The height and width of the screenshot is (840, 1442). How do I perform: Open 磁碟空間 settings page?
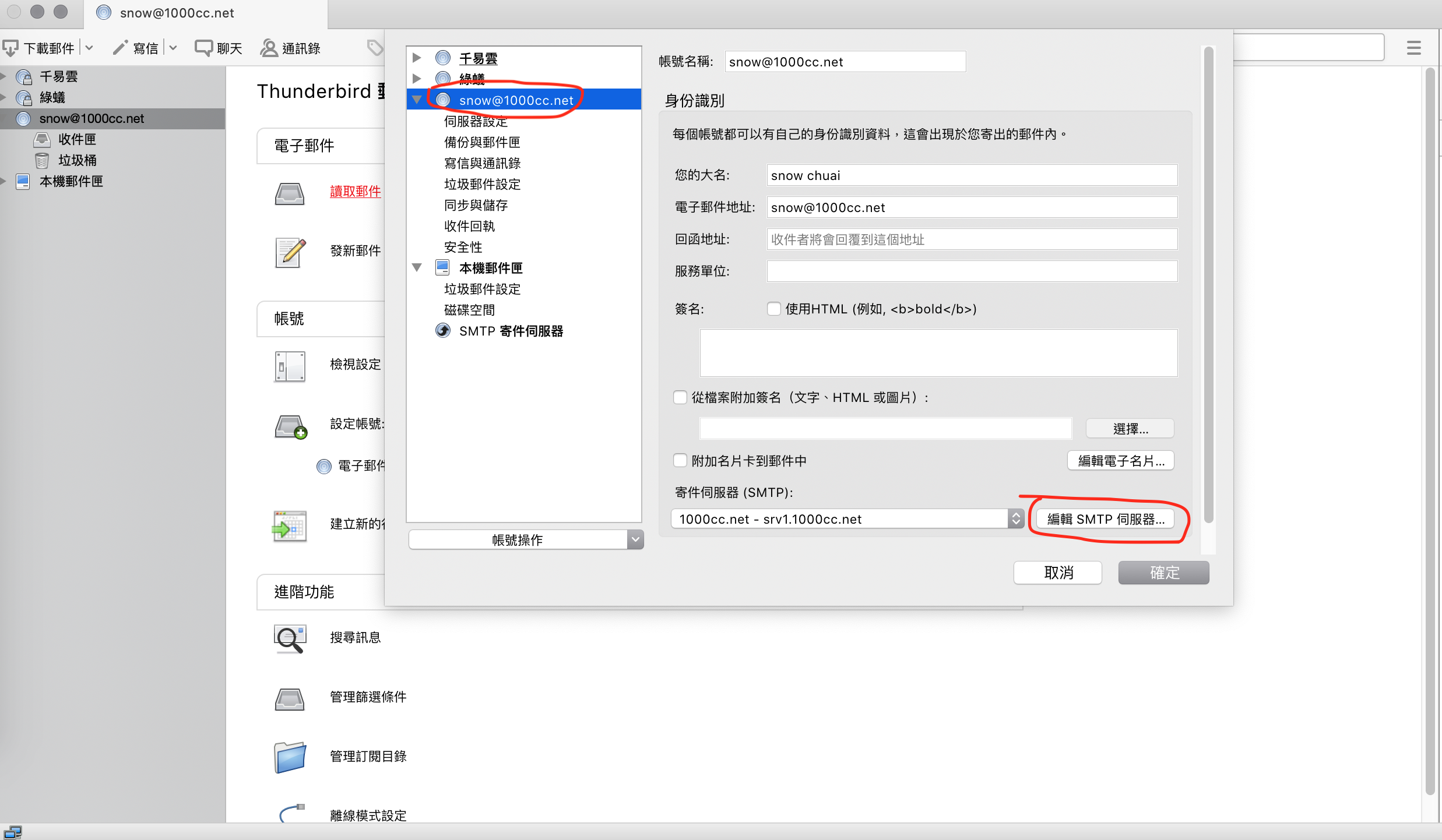(x=469, y=310)
